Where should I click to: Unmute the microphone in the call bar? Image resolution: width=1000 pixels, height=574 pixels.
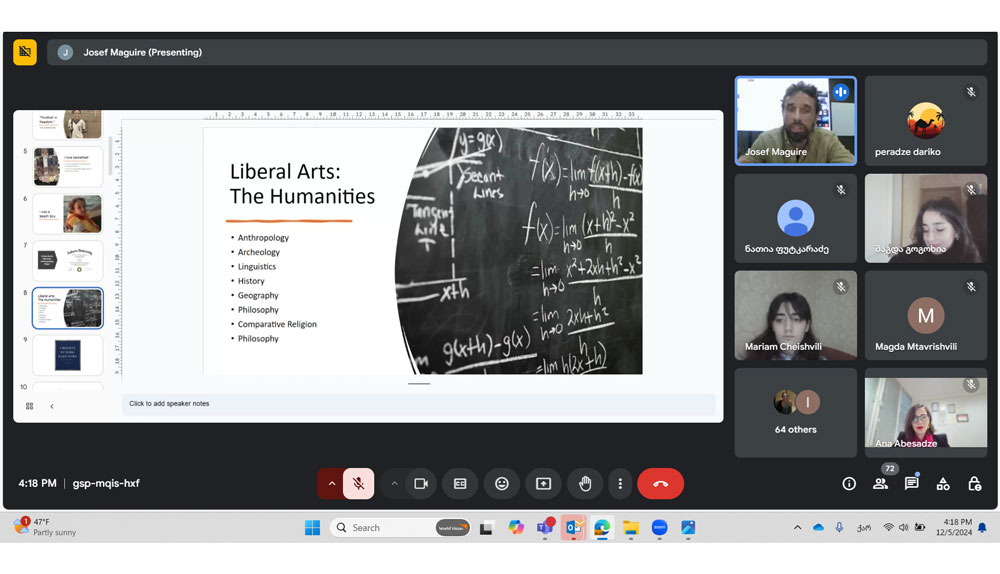[x=358, y=484]
